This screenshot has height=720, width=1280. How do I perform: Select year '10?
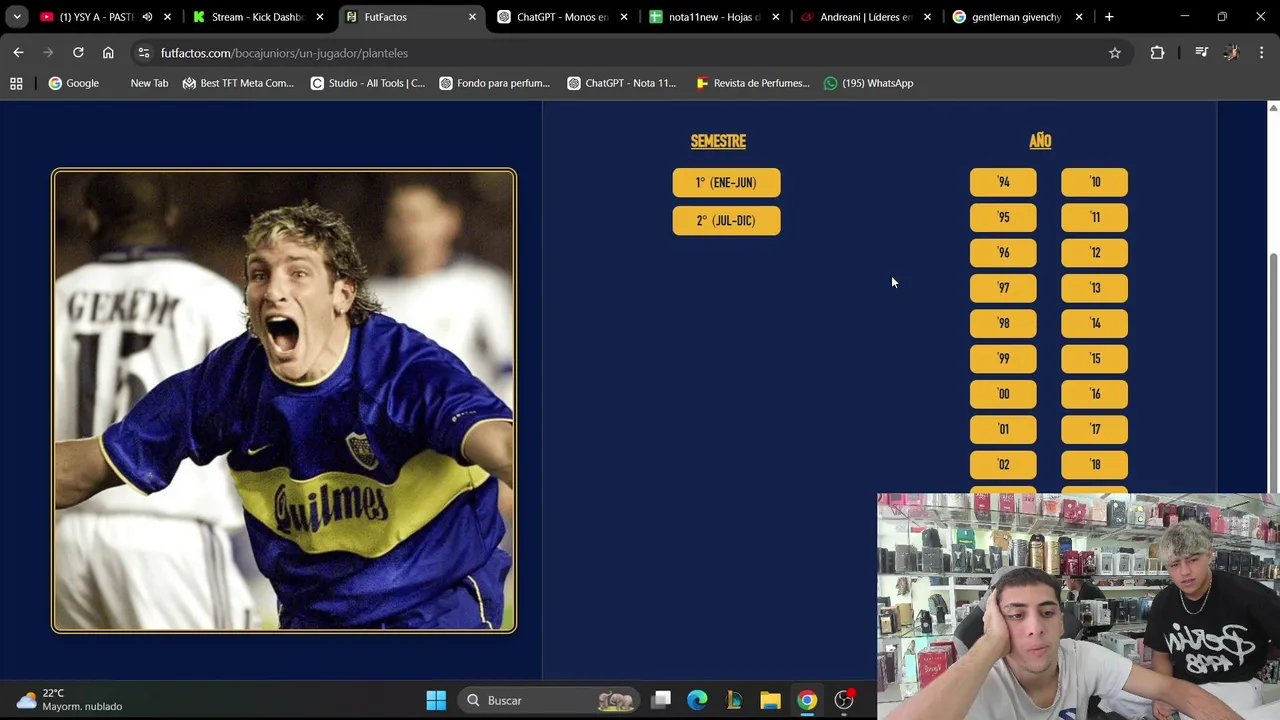[x=1094, y=182]
